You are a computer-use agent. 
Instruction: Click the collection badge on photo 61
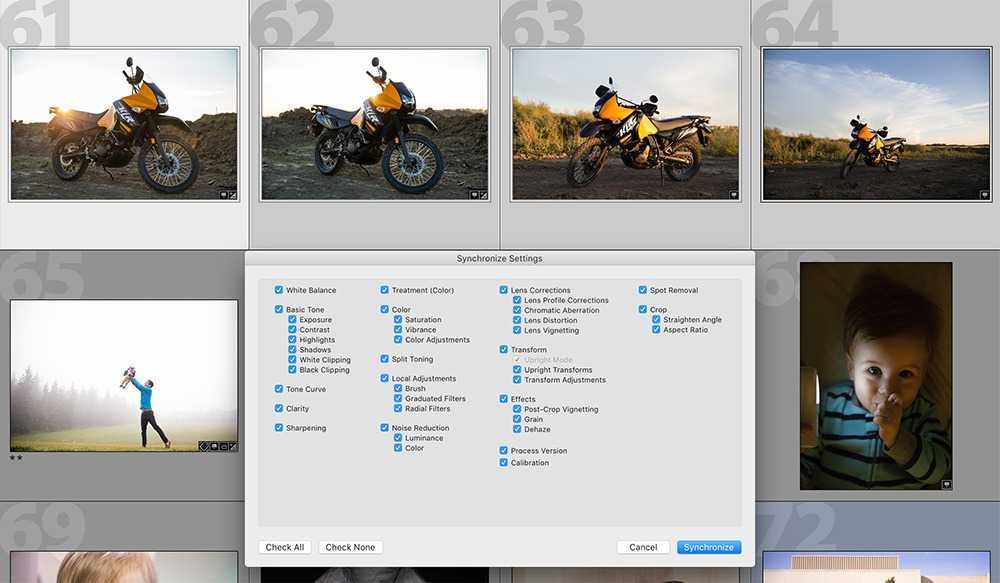[x=224, y=195]
